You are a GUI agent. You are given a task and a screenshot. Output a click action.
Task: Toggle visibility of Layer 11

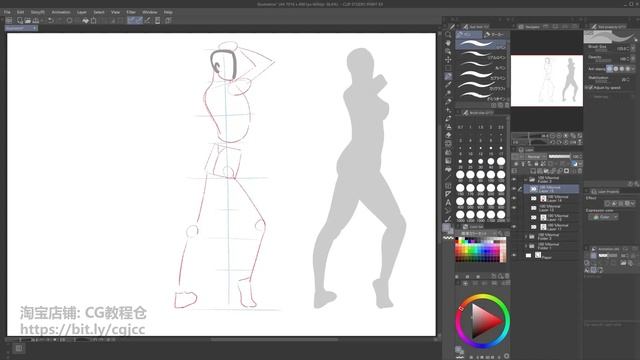coord(514,227)
